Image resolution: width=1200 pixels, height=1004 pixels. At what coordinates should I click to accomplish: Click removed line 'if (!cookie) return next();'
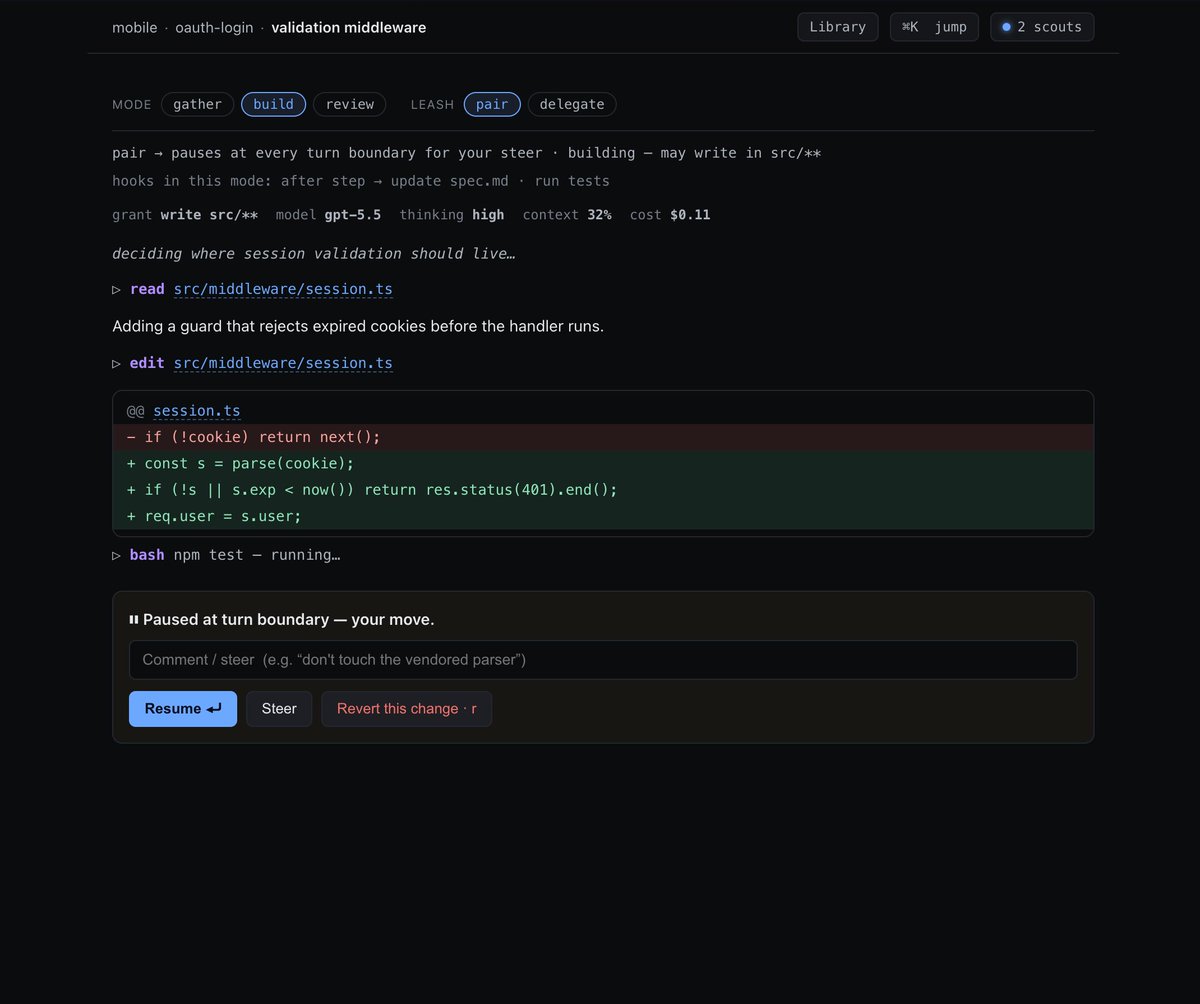(x=603, y=437)
